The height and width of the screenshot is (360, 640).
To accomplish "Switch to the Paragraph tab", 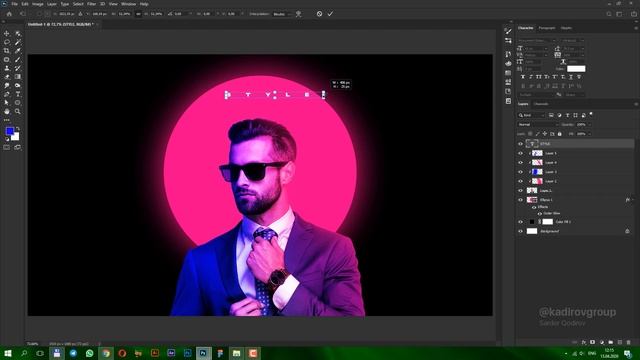I will [x=547, y=28].
